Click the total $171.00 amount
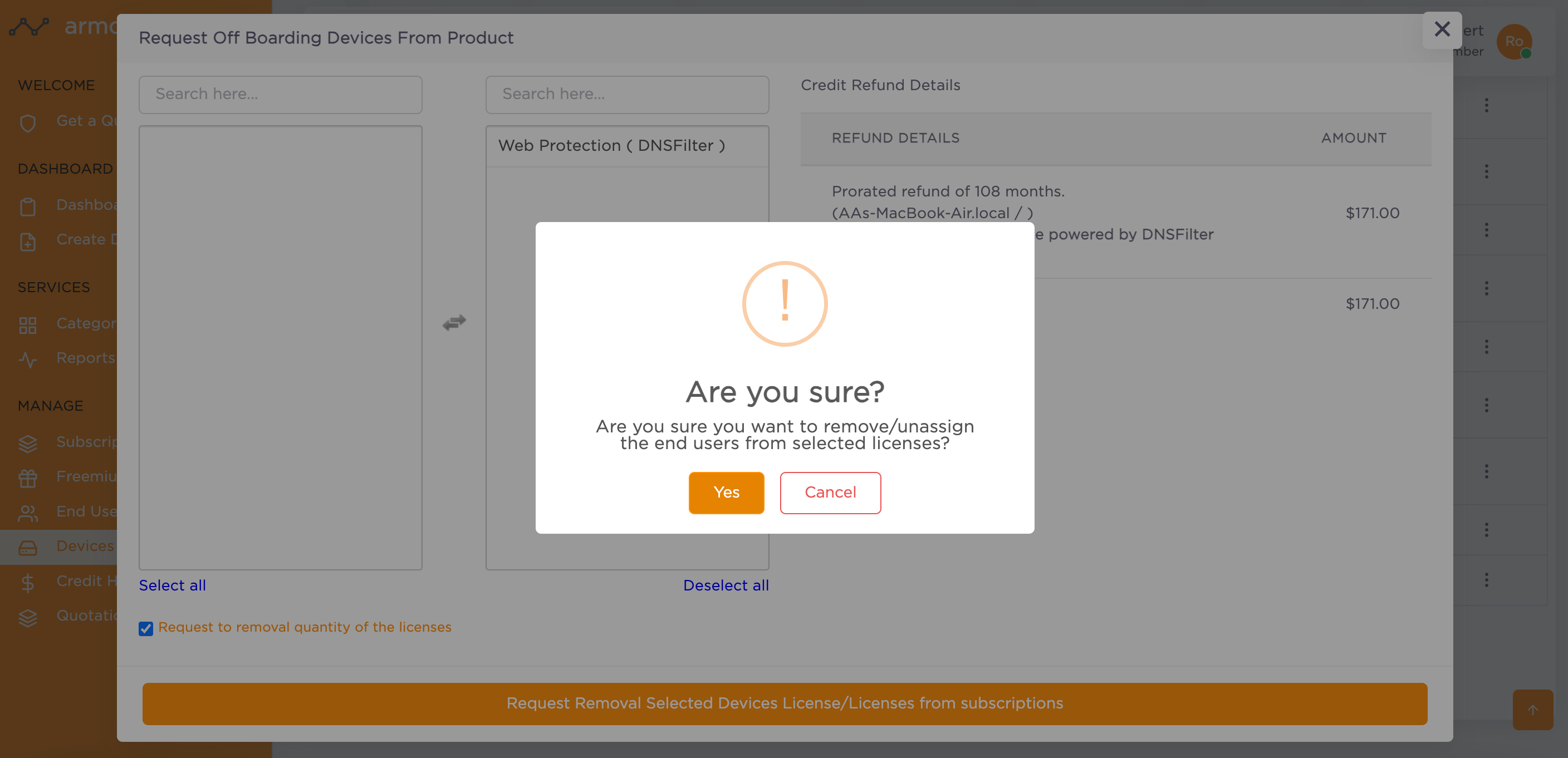The image size is (1568, 758). [x=1372, y=303]
